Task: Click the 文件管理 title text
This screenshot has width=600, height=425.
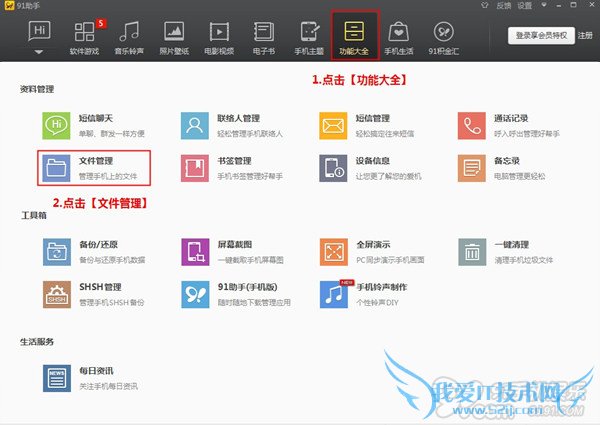Action: coord(96,161)
